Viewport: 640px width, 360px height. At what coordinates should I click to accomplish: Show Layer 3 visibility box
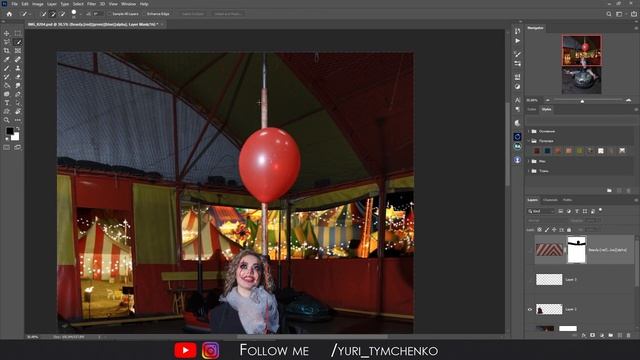(530, 280)
